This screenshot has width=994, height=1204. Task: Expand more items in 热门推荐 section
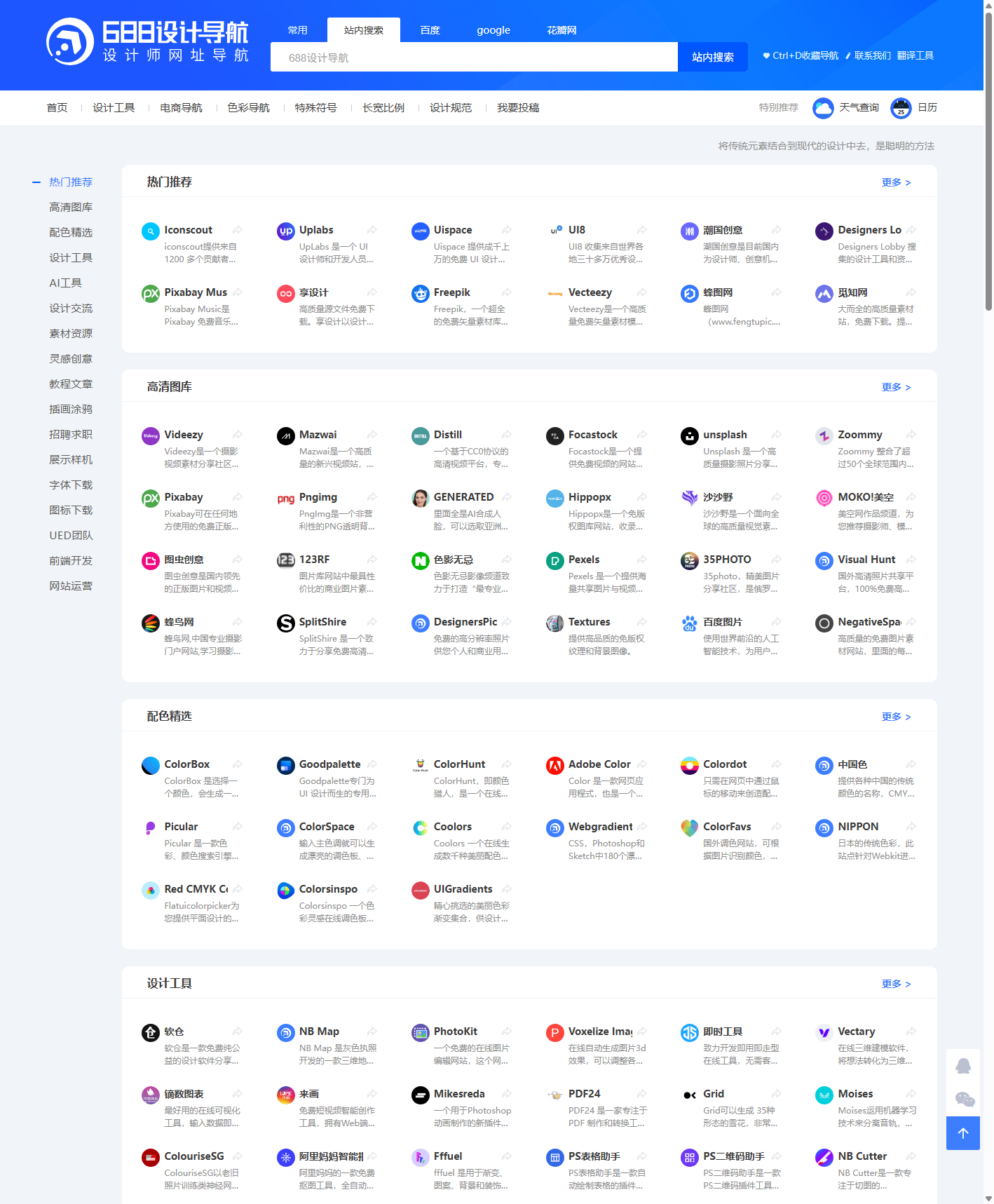tap(896, 182)
